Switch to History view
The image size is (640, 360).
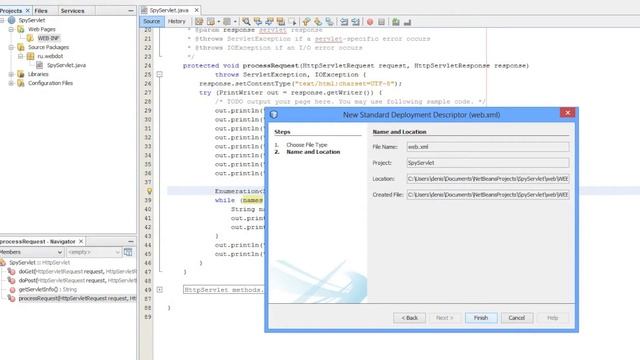click(x=177, y=21)
